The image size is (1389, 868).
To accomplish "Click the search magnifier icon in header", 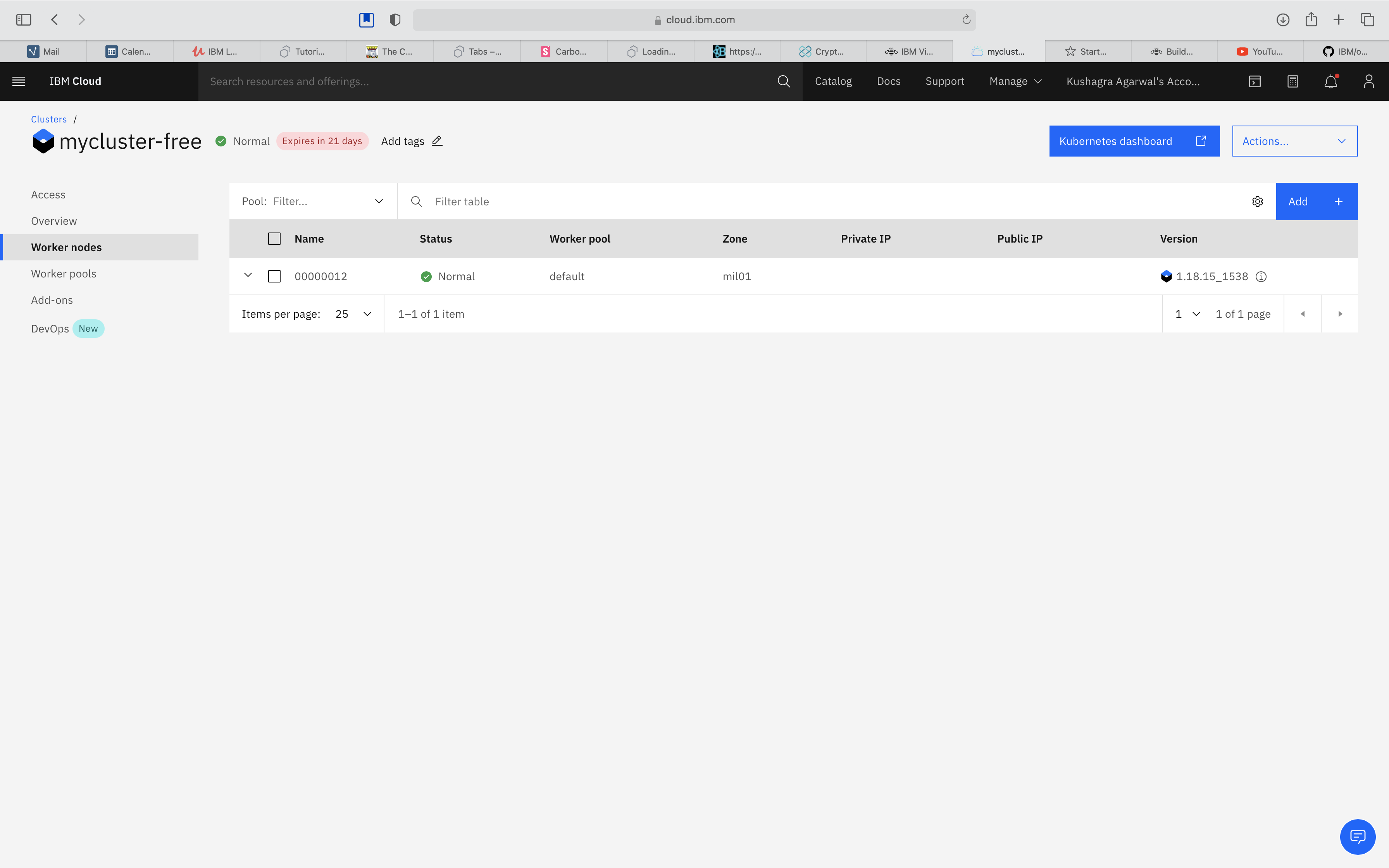I will tap(783, 81).
